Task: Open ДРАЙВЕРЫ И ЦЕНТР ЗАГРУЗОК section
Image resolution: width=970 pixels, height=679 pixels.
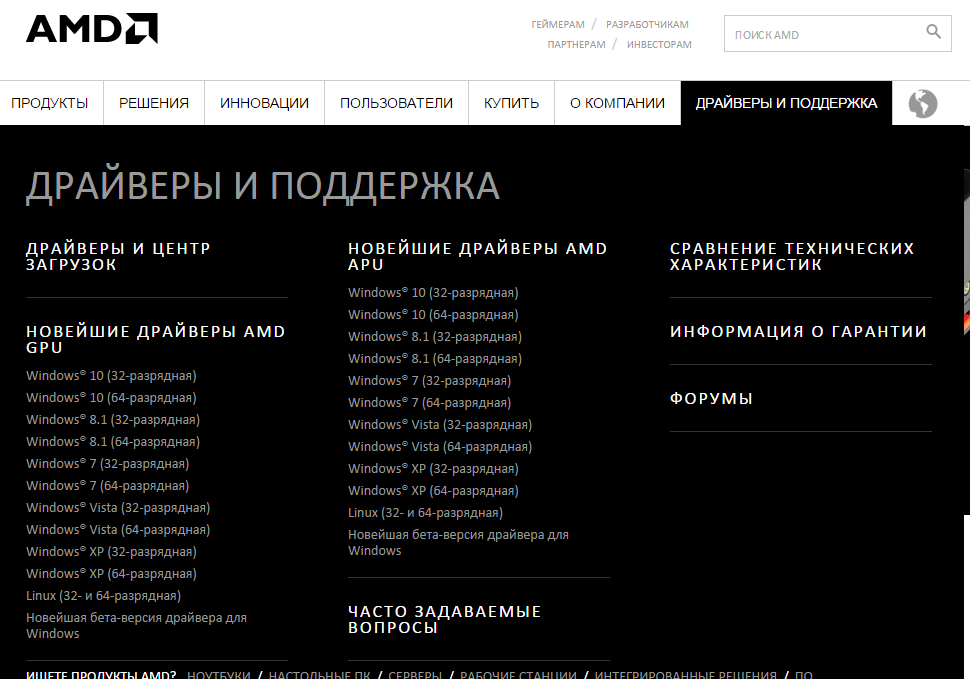Action: (118, 257)
